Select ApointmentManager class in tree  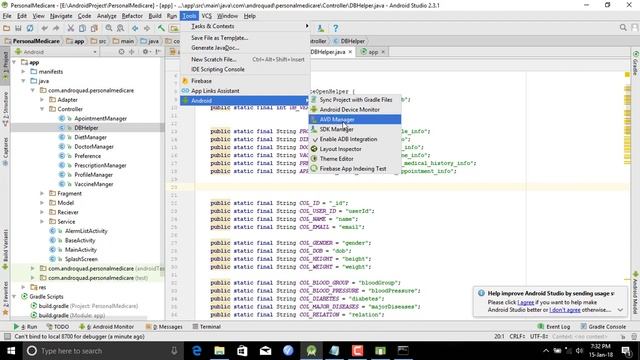pyautogui.click(x=100, y=118)
